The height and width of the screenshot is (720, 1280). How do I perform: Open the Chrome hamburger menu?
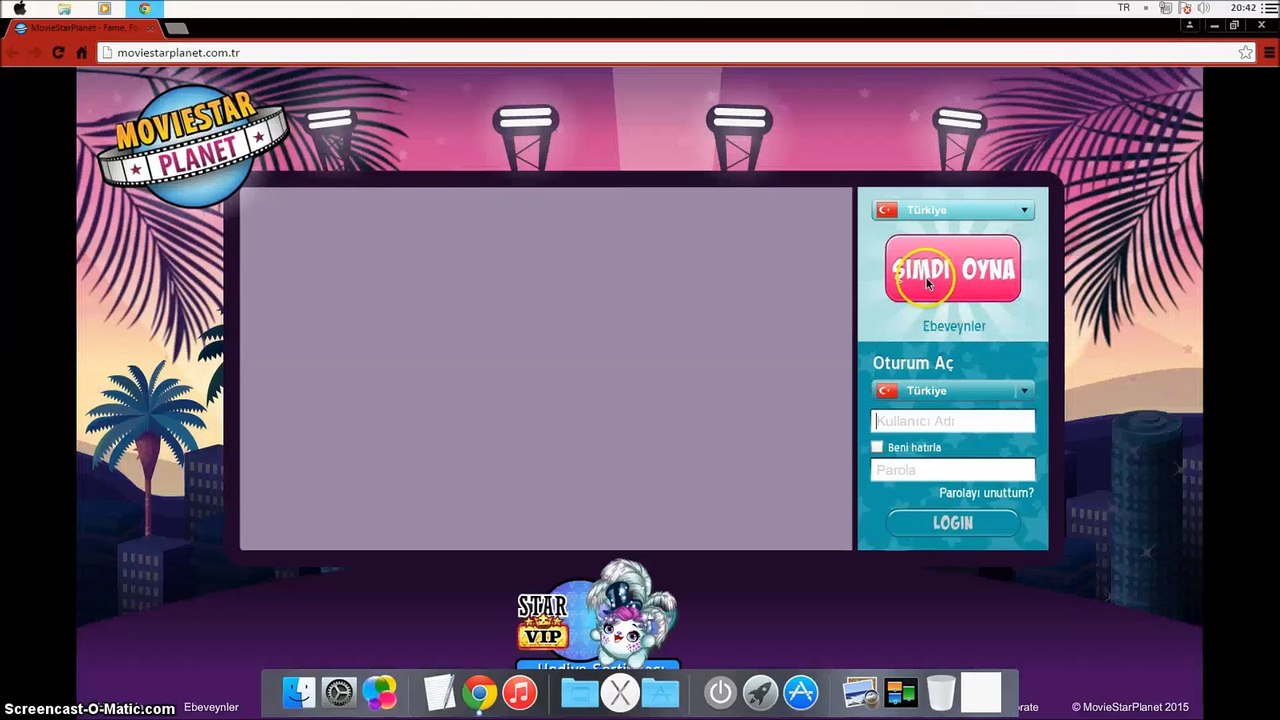[x=1270, y=52]
